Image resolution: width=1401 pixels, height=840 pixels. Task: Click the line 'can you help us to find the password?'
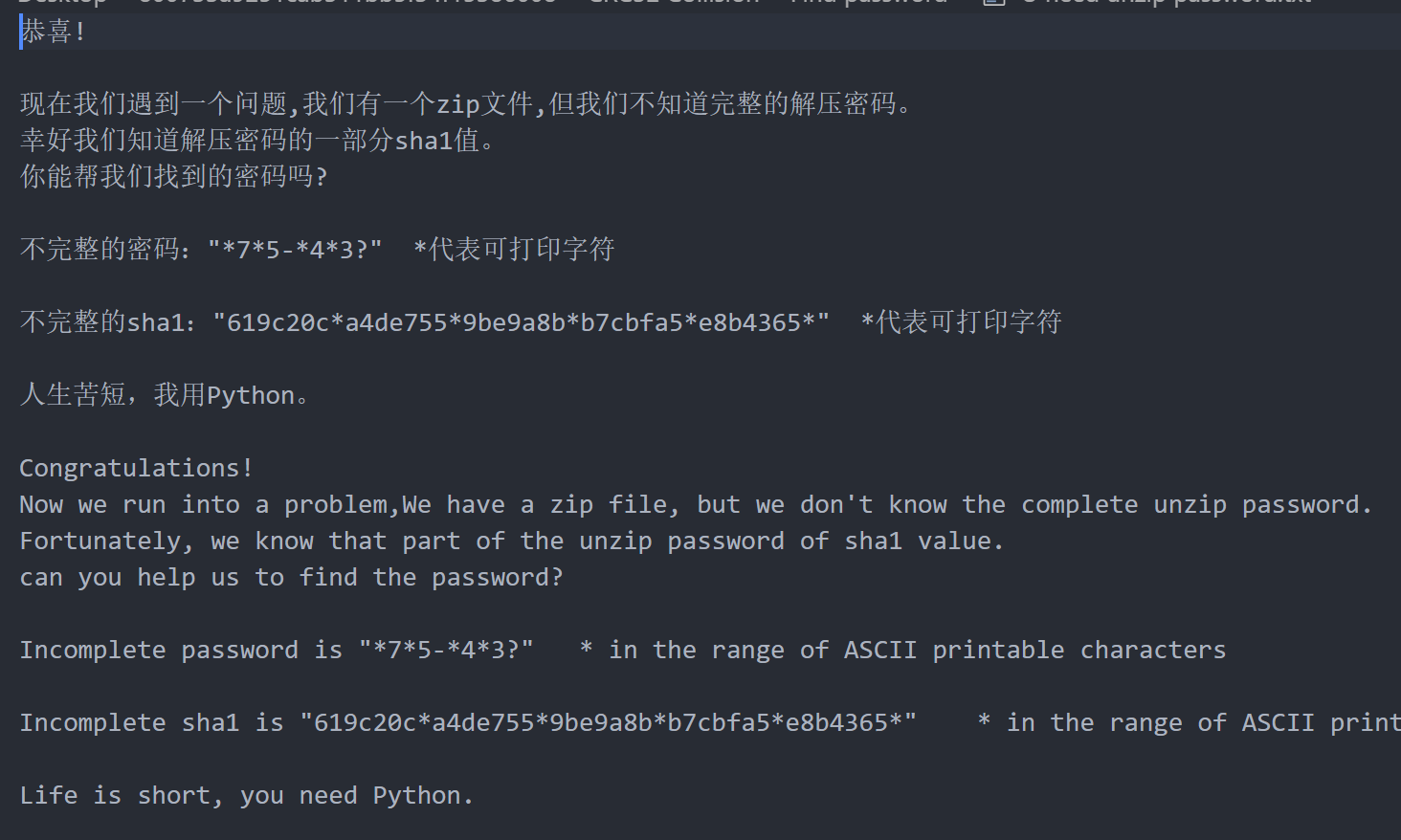pos(292,577)
